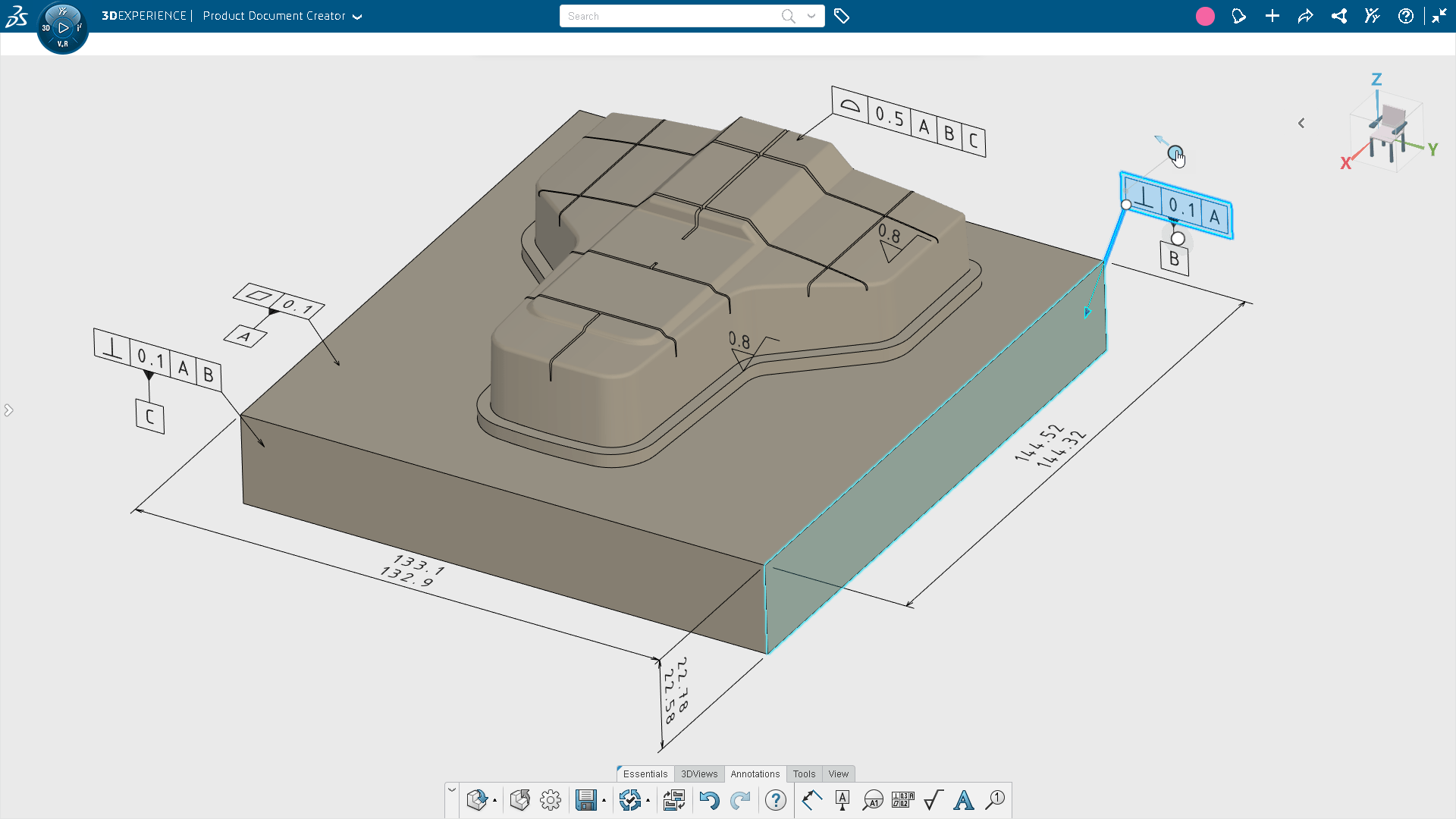Collapse the bottom action bar chevron

pyautogui.click(x=452, y=790)
